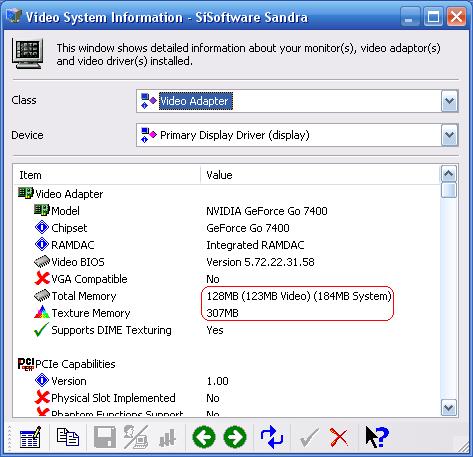Select the Texture Memory row label
The height and width of the screenshot is (457, 473).
pos(91,313)
